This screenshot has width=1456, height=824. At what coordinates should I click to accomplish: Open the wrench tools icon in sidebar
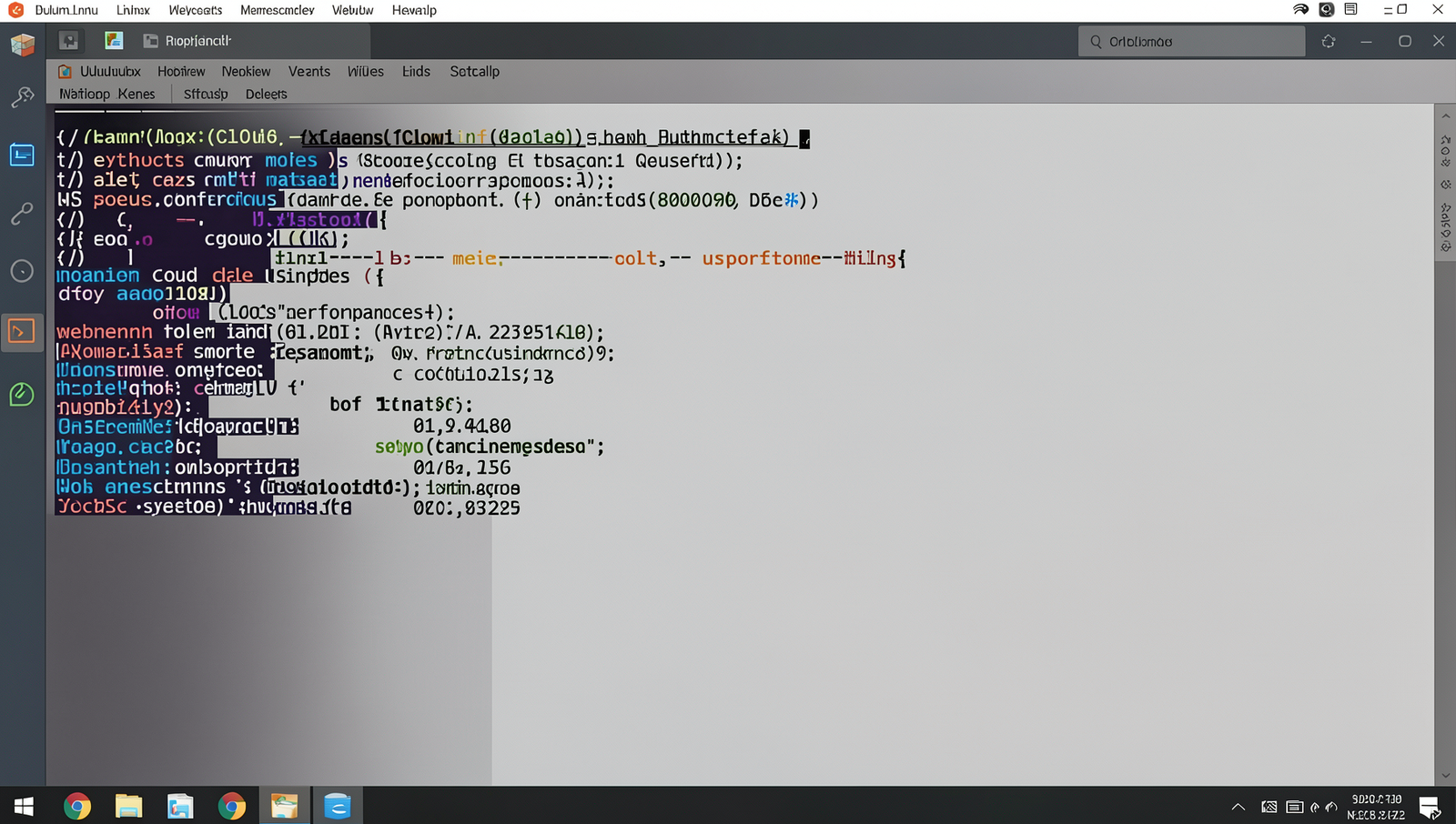22,96
